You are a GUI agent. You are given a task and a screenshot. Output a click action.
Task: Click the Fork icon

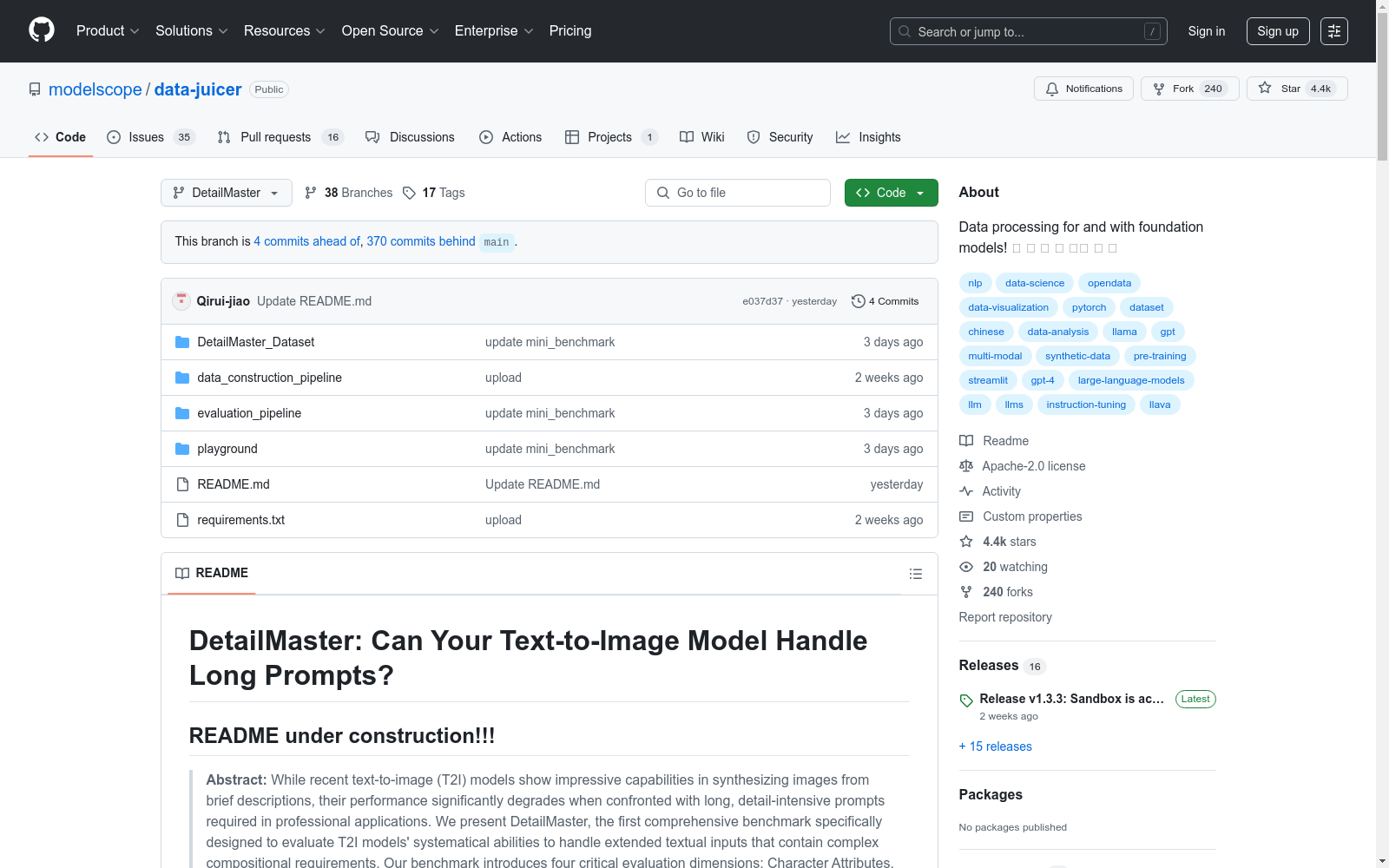tap(1159, 89)
